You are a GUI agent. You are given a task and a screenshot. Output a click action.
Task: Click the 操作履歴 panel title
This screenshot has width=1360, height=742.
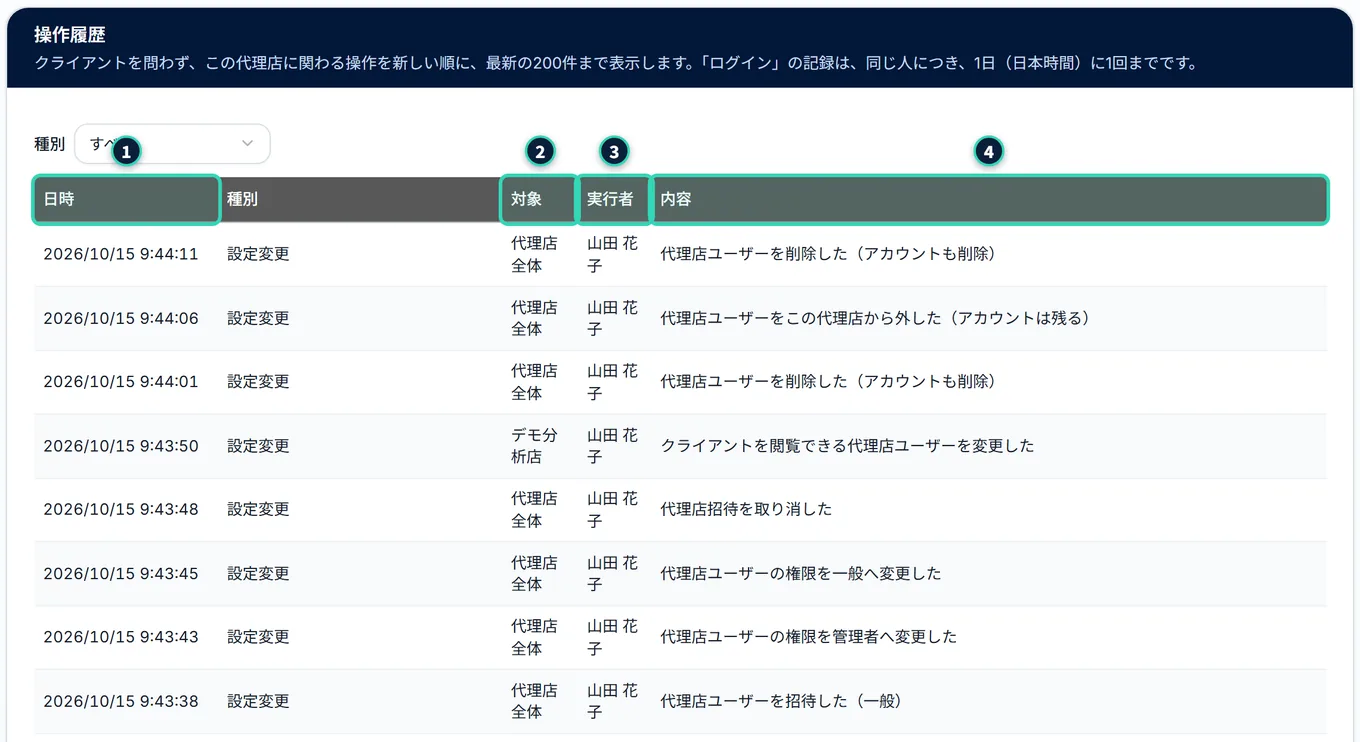click(x=70, y=35)
